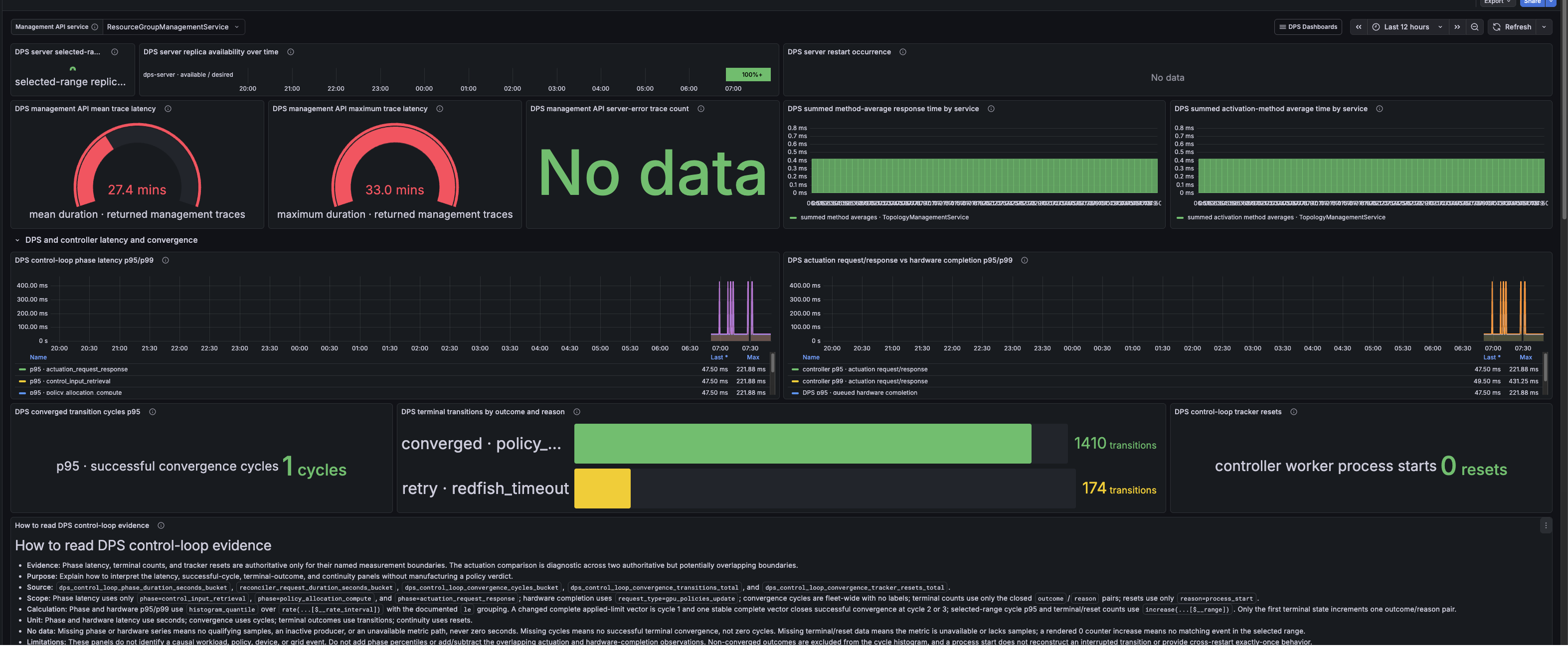Show info for converged transition cycles p95 panel
The image size is (1568, 656).
[x=152, y=412]
